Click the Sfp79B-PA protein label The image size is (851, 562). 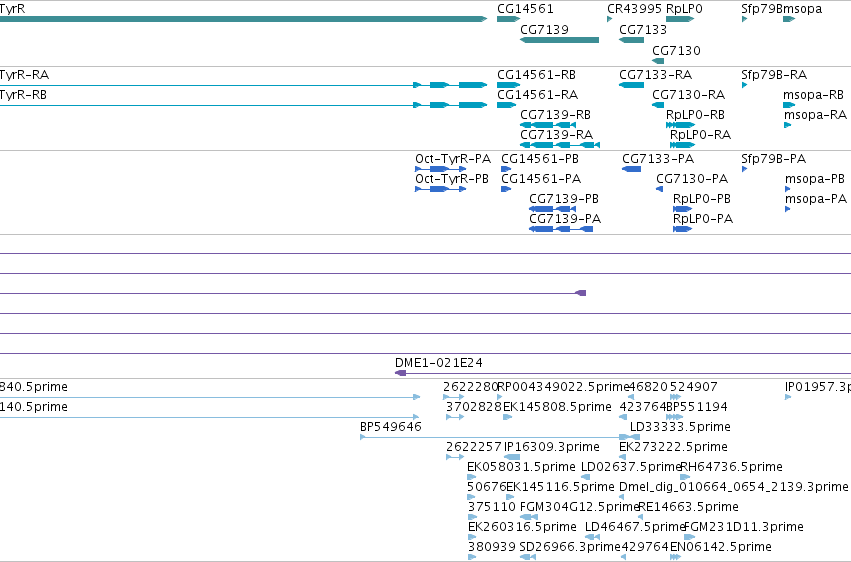773,159
